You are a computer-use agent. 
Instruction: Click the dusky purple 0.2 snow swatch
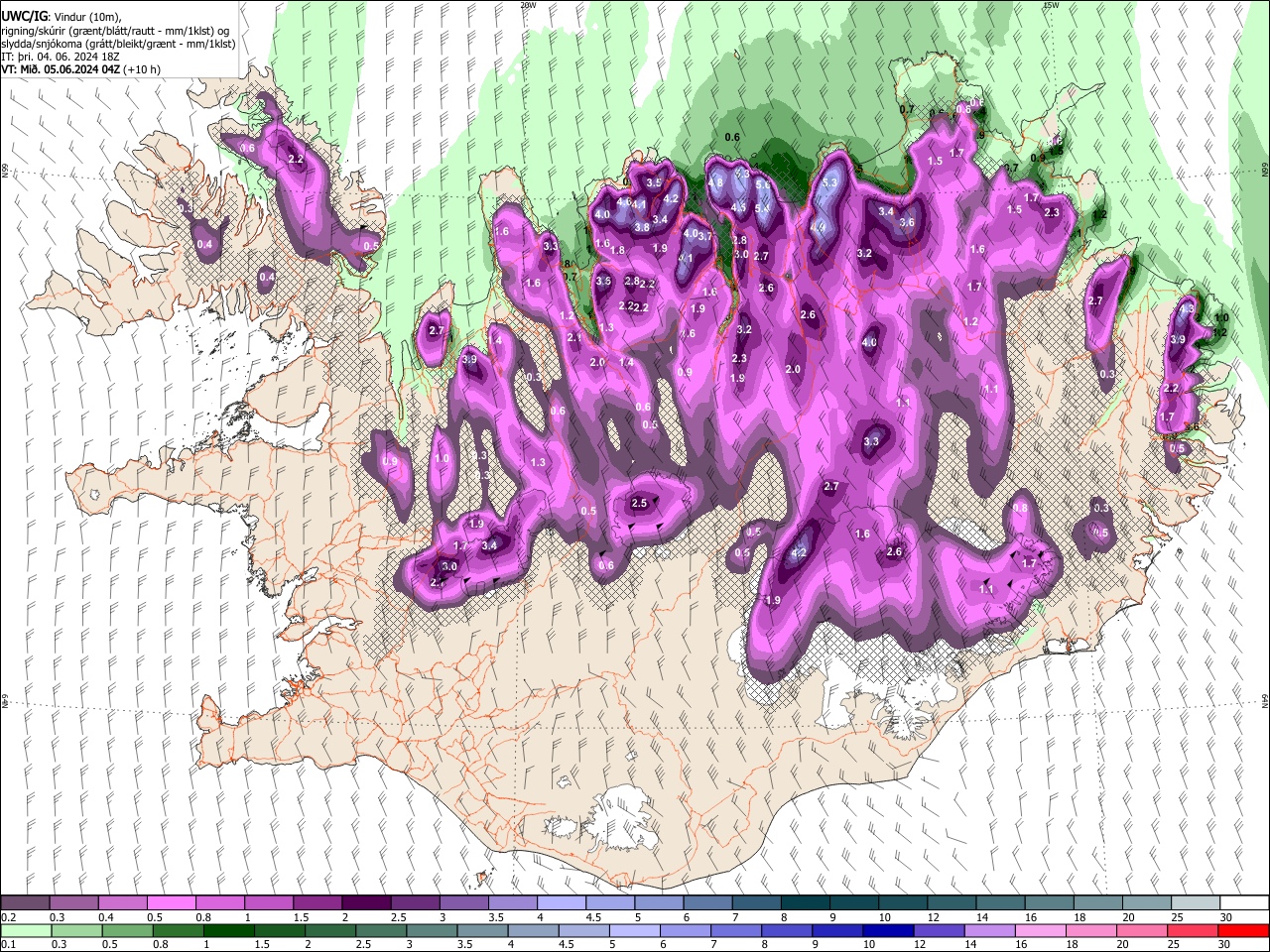point(24,903)
